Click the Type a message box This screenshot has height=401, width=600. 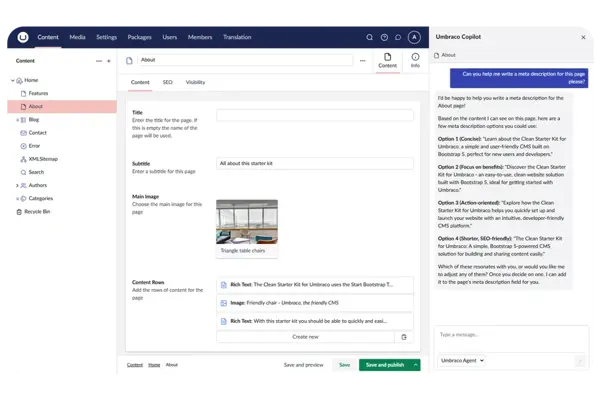[x=511, y=339]
